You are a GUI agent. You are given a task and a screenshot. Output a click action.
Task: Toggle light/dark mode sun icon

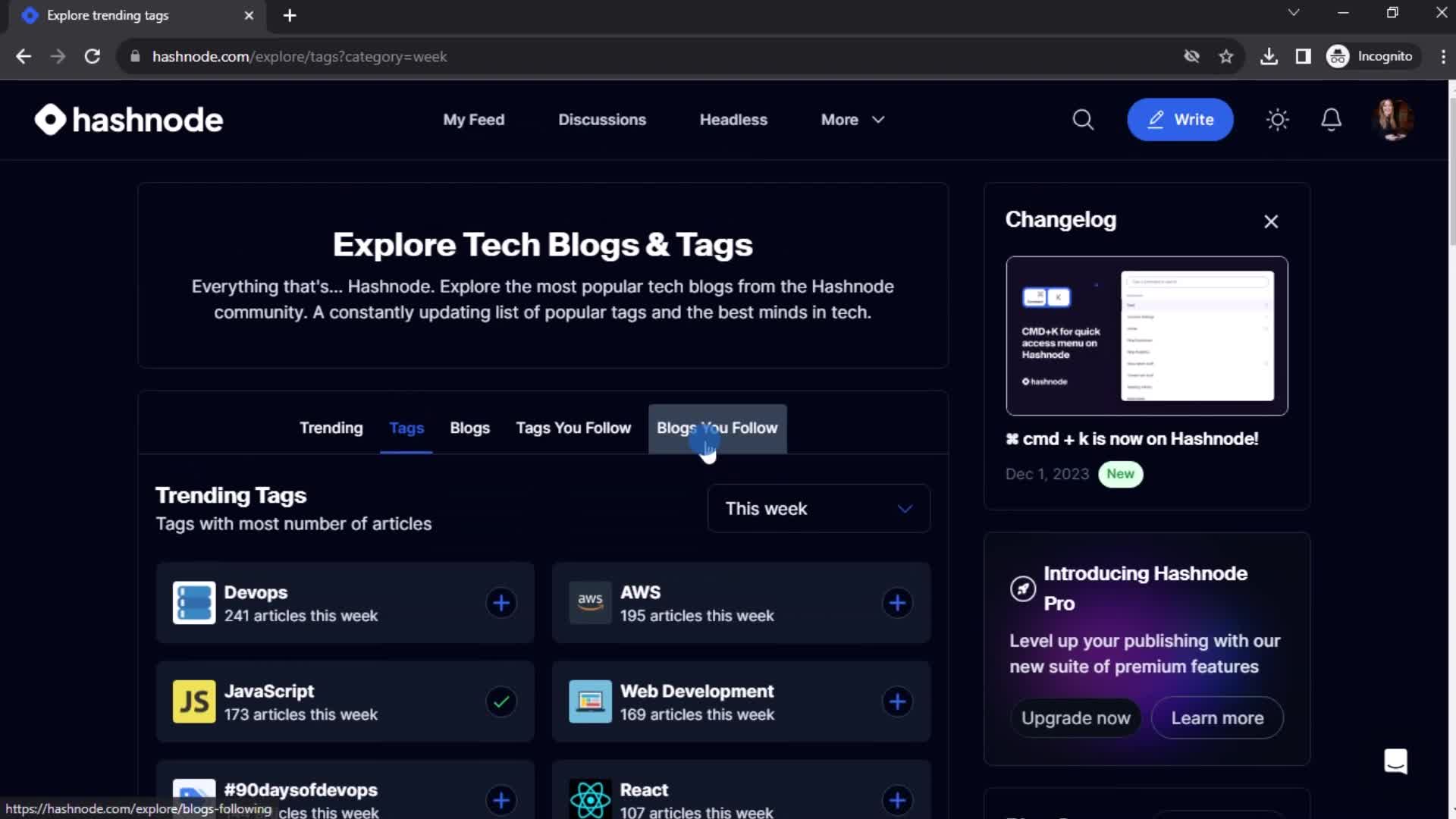(1279, 119)
